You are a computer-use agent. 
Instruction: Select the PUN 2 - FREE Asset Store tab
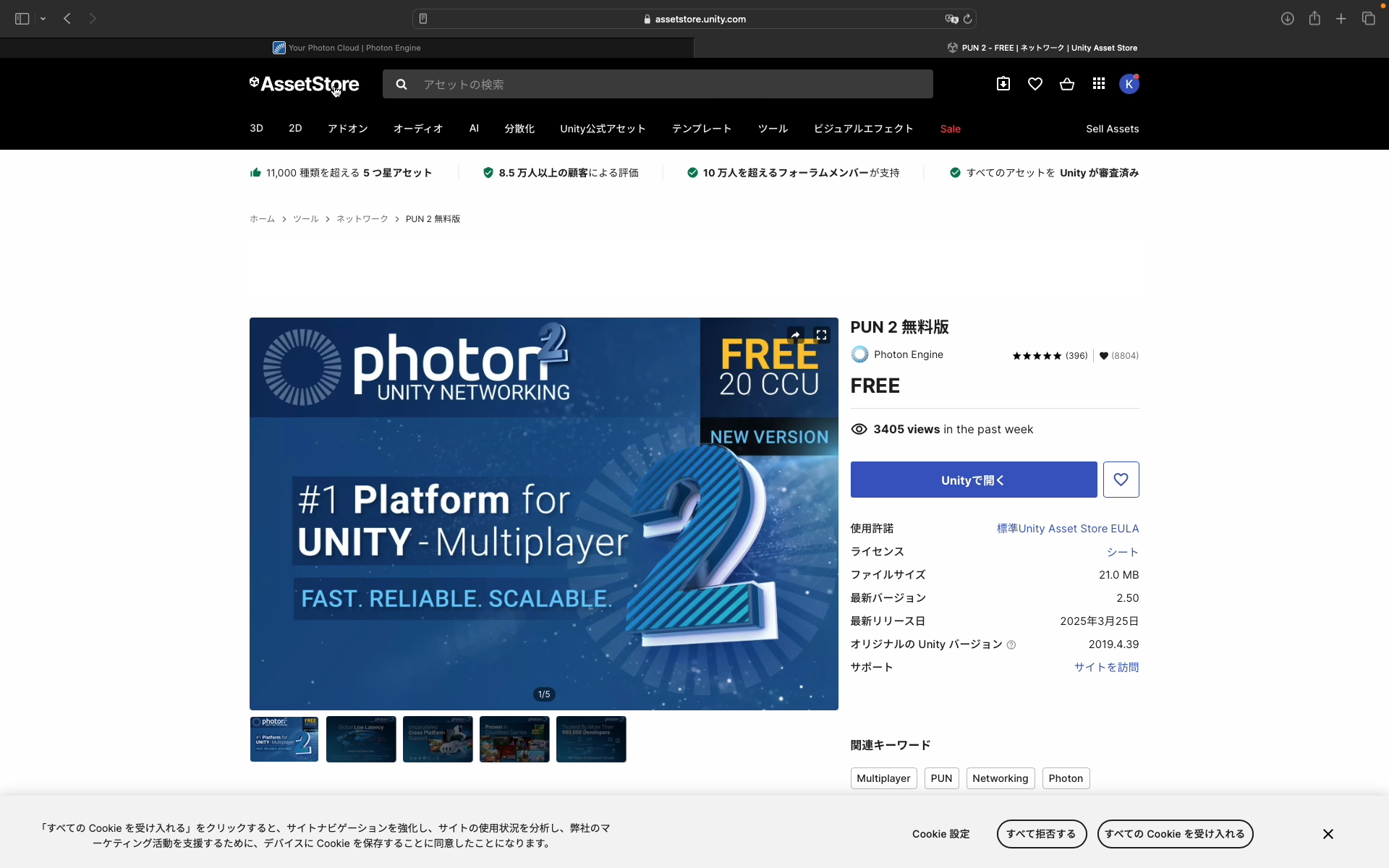tap(1042, 48)
